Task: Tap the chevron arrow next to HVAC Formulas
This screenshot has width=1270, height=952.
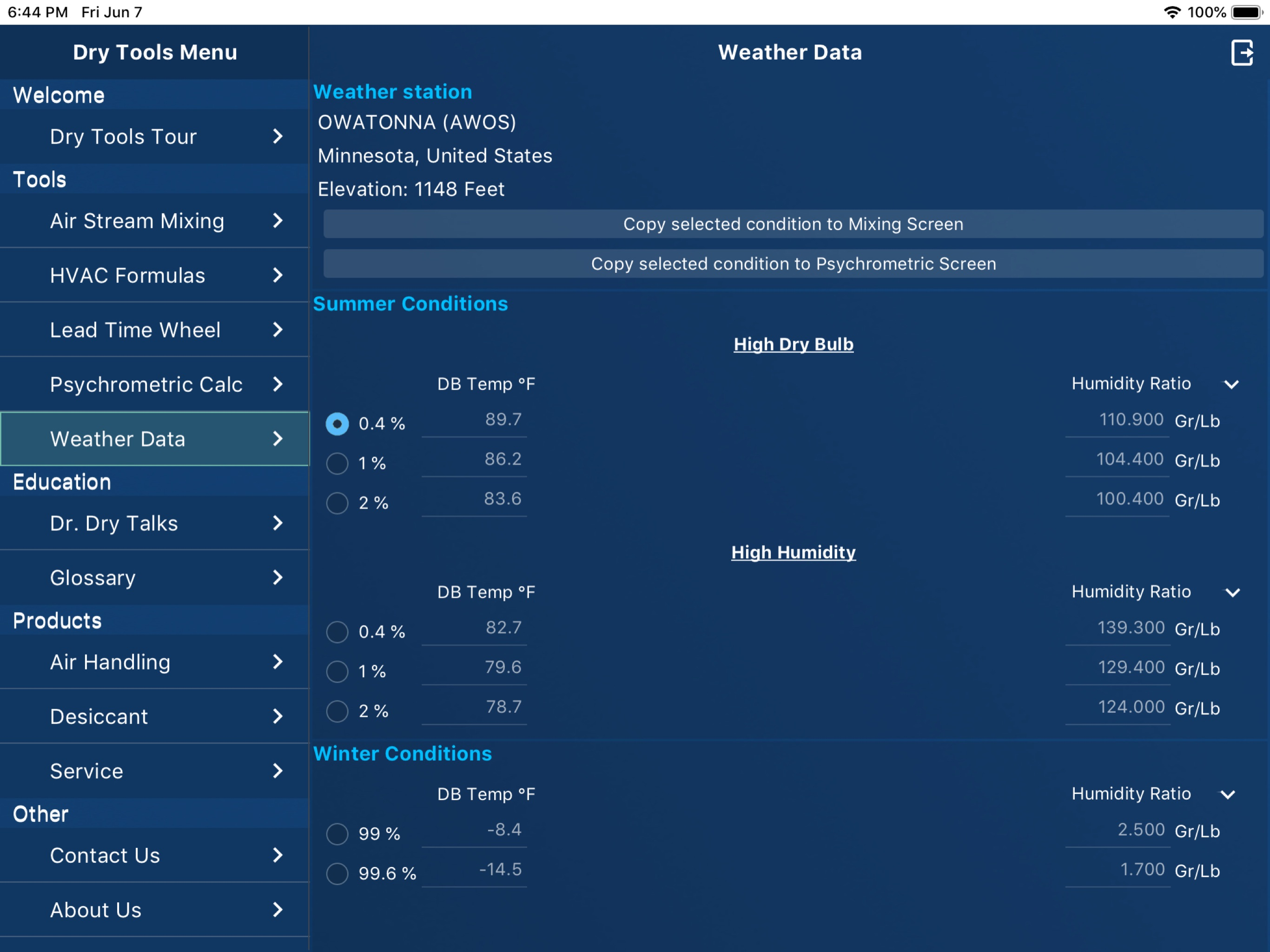Action: [x=278, y=275]
